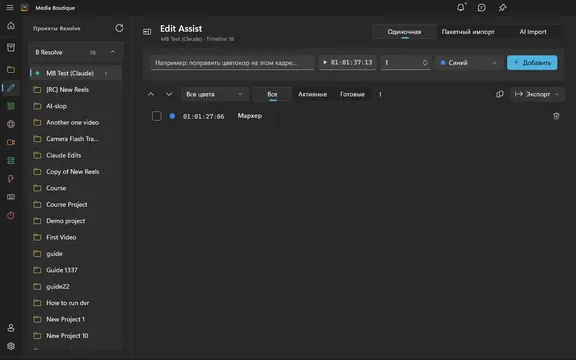This screenshot has width=576, height=360.
Task: Open the notifications bell
Action: click(x=461, y=7)
